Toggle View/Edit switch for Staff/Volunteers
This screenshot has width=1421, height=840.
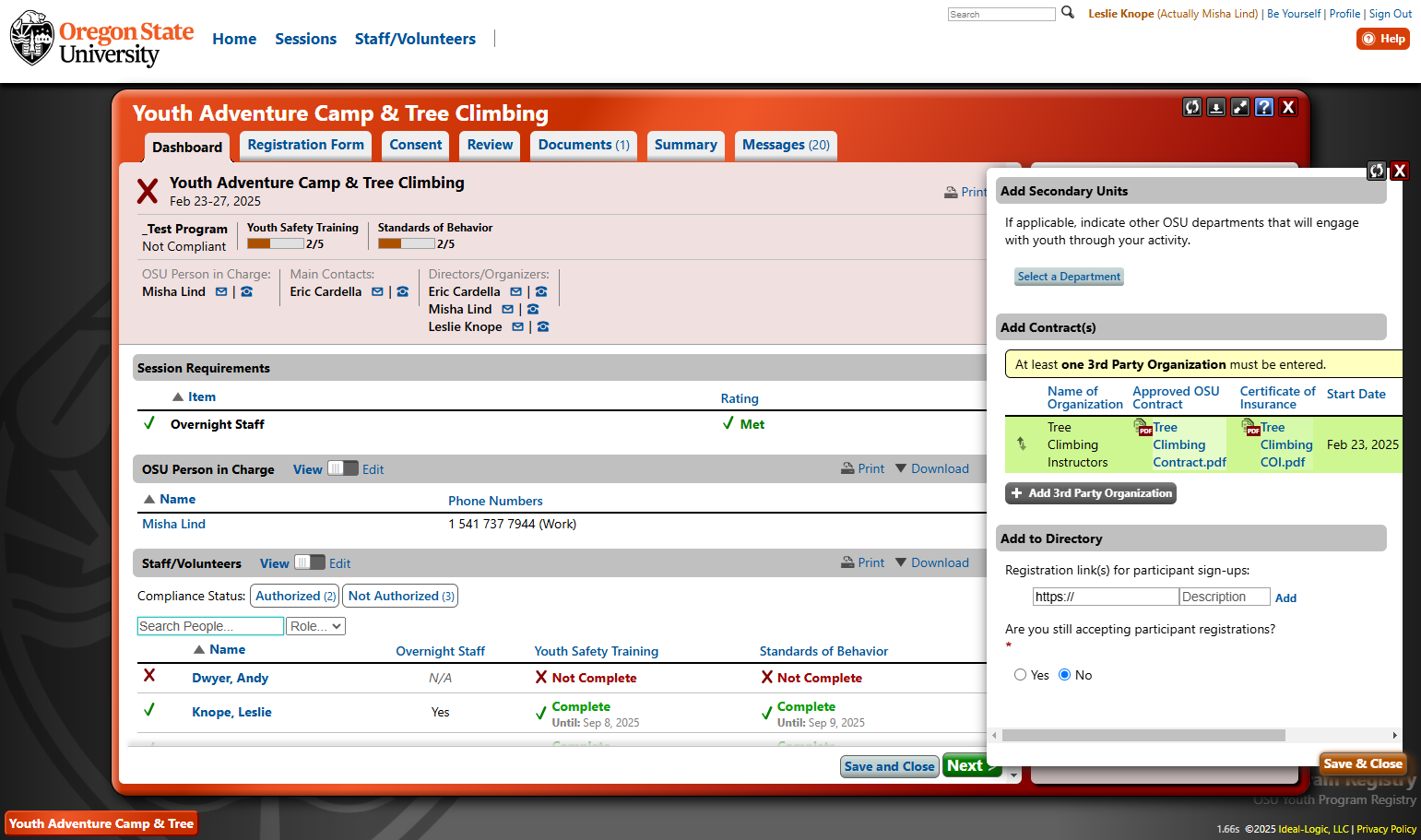click(309, 562)
